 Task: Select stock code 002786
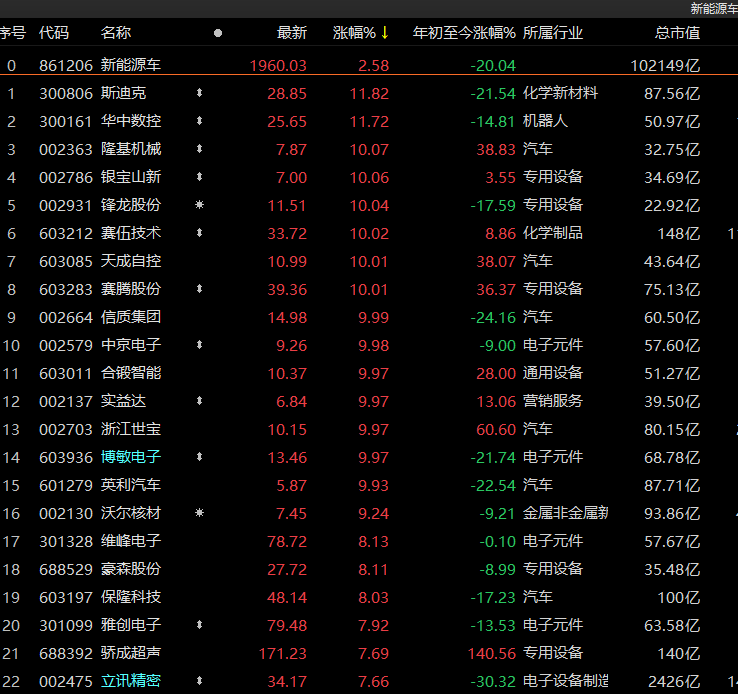[x=66, y=177]
